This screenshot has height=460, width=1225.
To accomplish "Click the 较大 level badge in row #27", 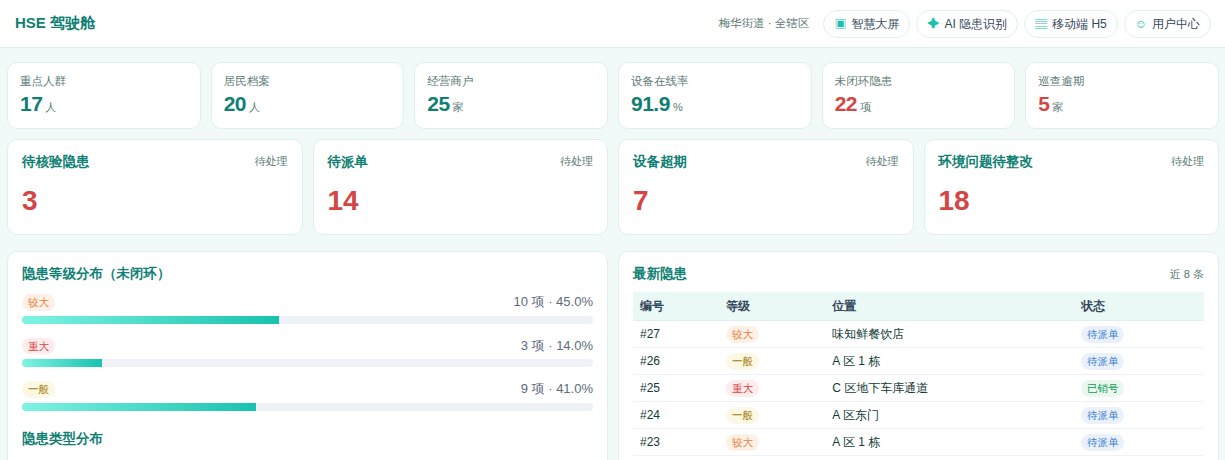I will 742,334.
